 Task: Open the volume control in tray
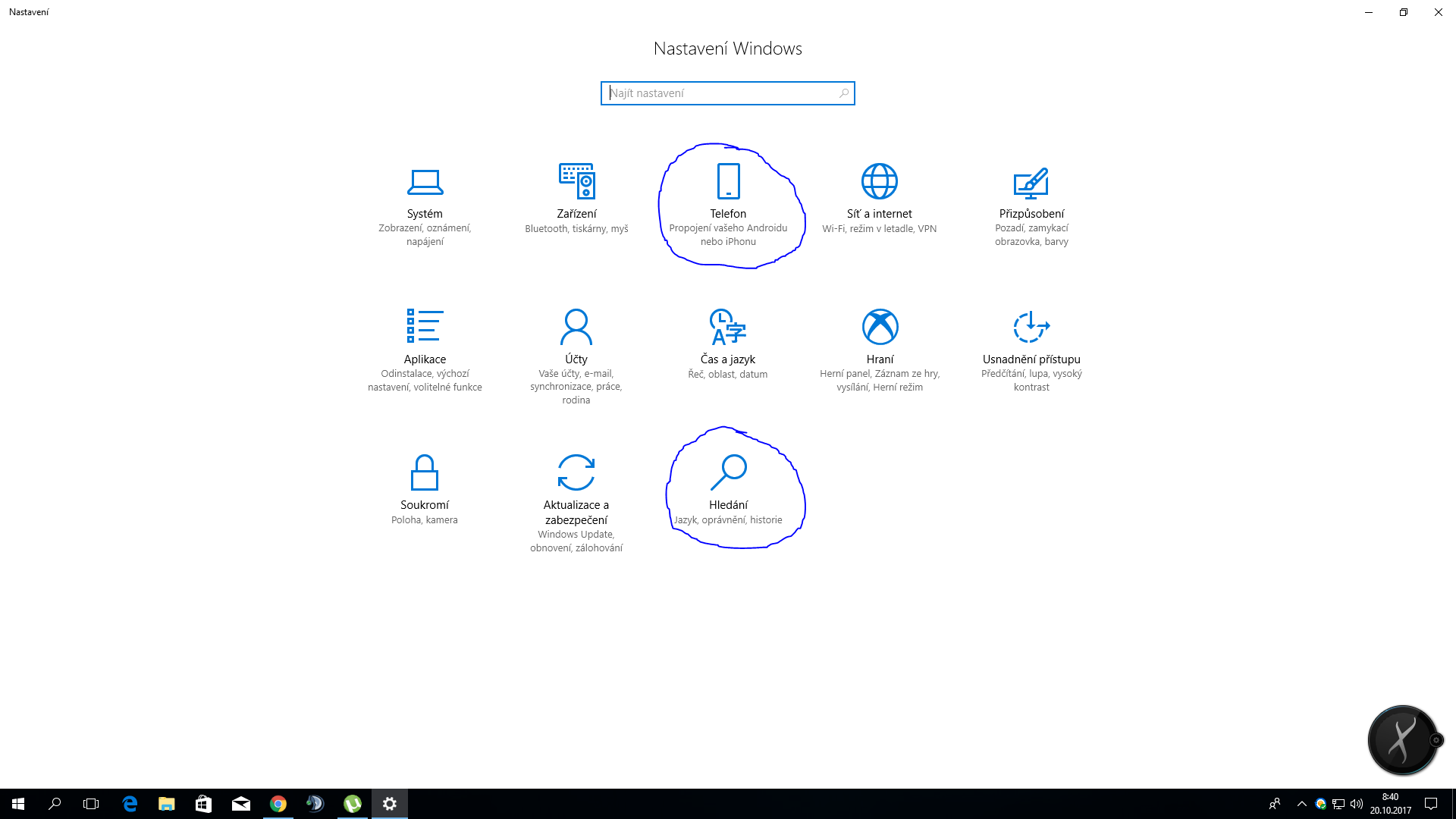(x=1357, y=804)
